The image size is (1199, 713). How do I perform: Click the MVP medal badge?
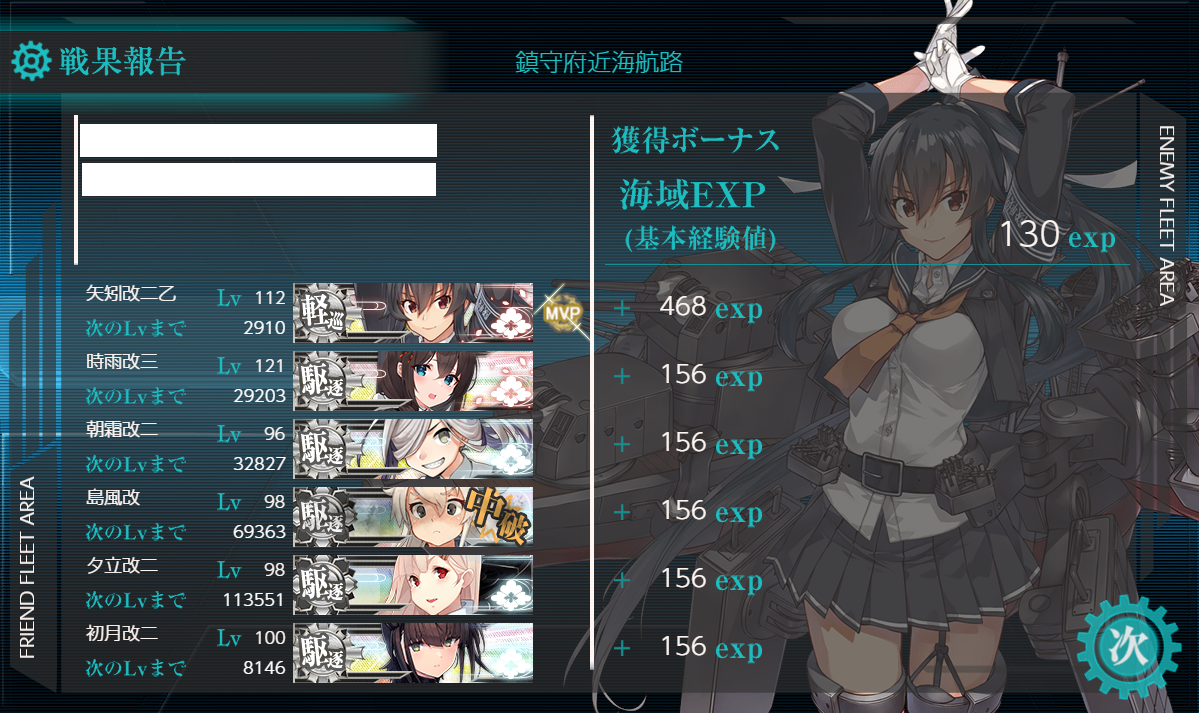(563, 313)
